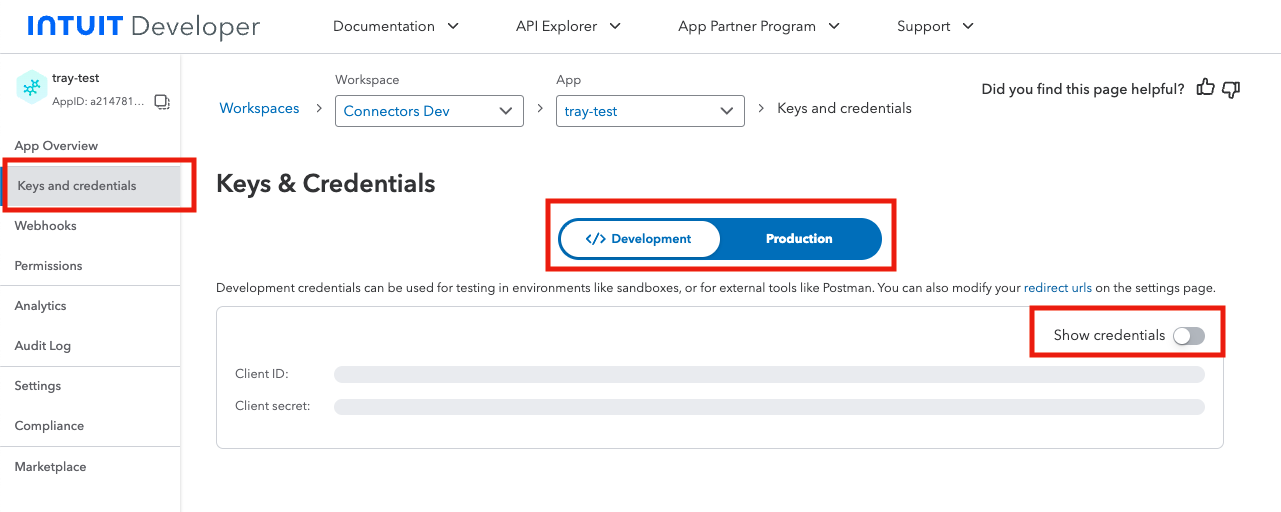
Task: Expand the Documentation menu
Action: click(x=396, y=26)
